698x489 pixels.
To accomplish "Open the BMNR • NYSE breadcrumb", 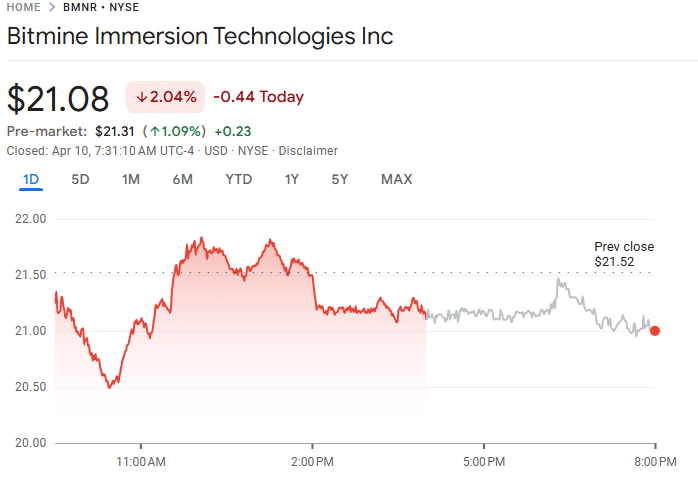I will point(101,7).
